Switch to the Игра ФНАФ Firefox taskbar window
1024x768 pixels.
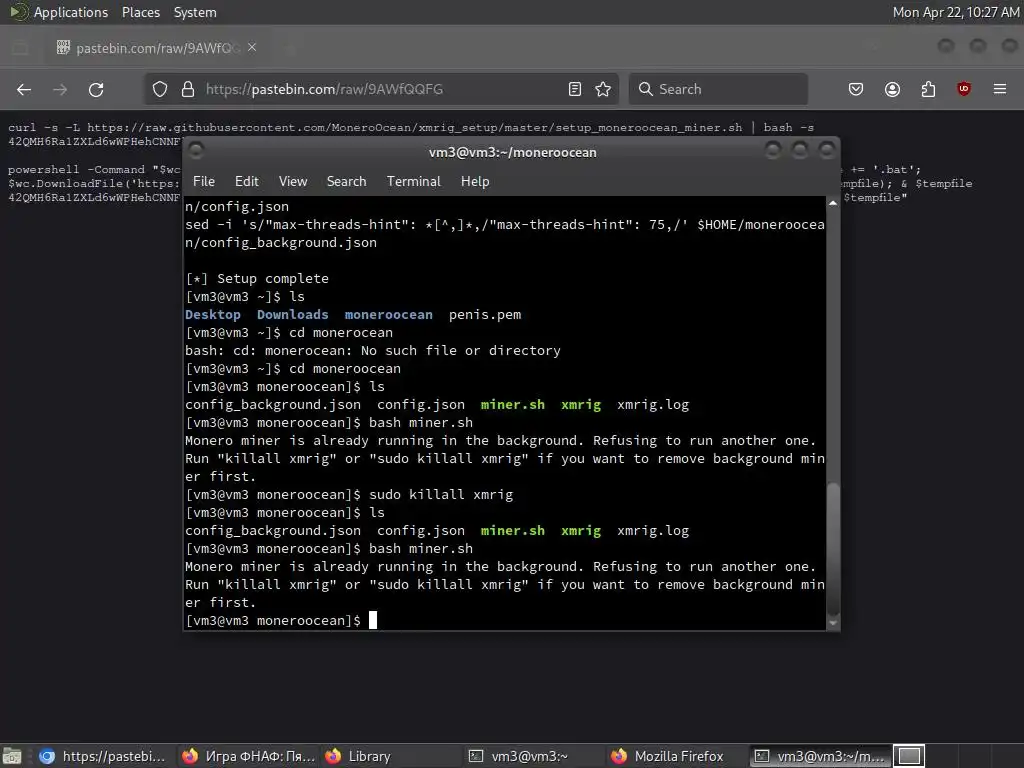point(249,756)
